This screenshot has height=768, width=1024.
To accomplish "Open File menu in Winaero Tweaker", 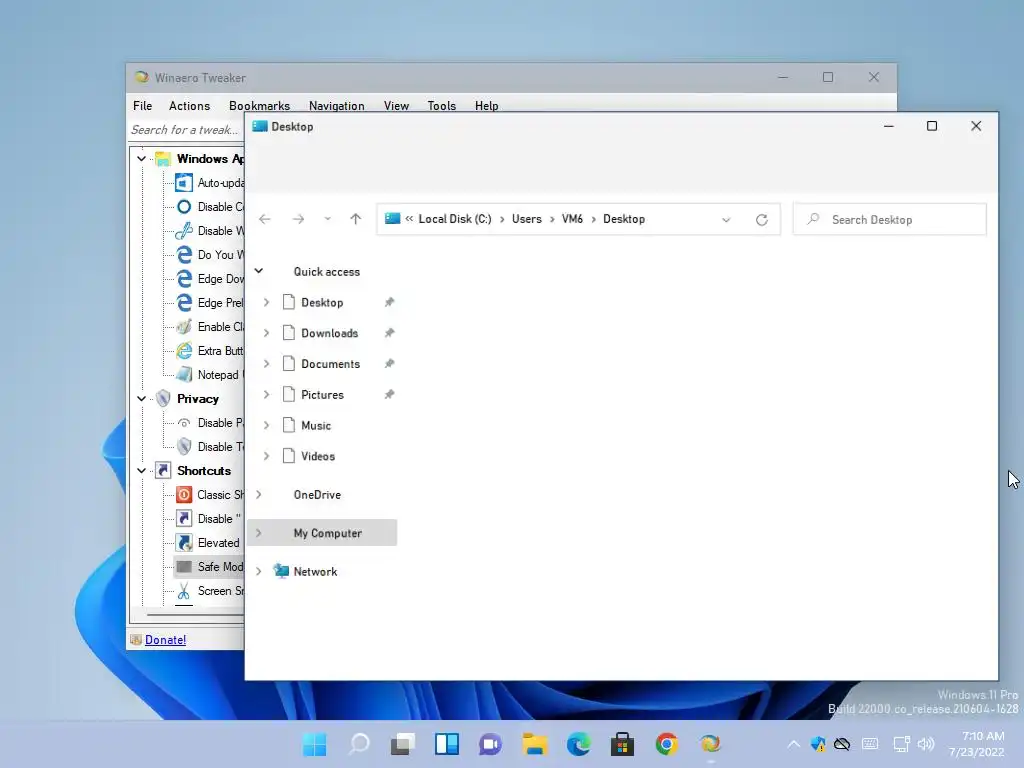I will coord(142,106).
